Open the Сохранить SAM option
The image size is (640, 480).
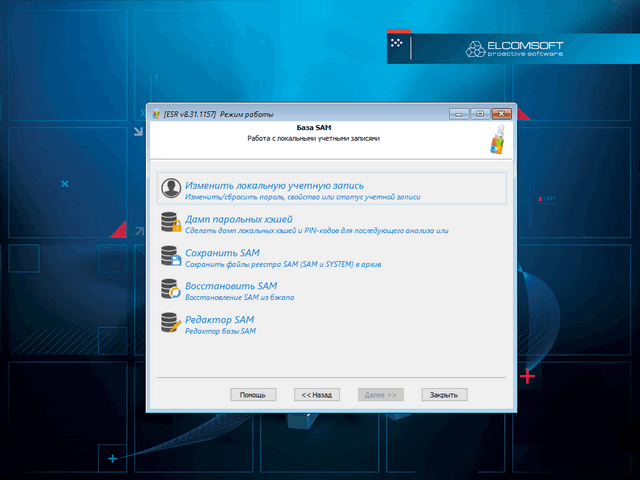(222, 253)
